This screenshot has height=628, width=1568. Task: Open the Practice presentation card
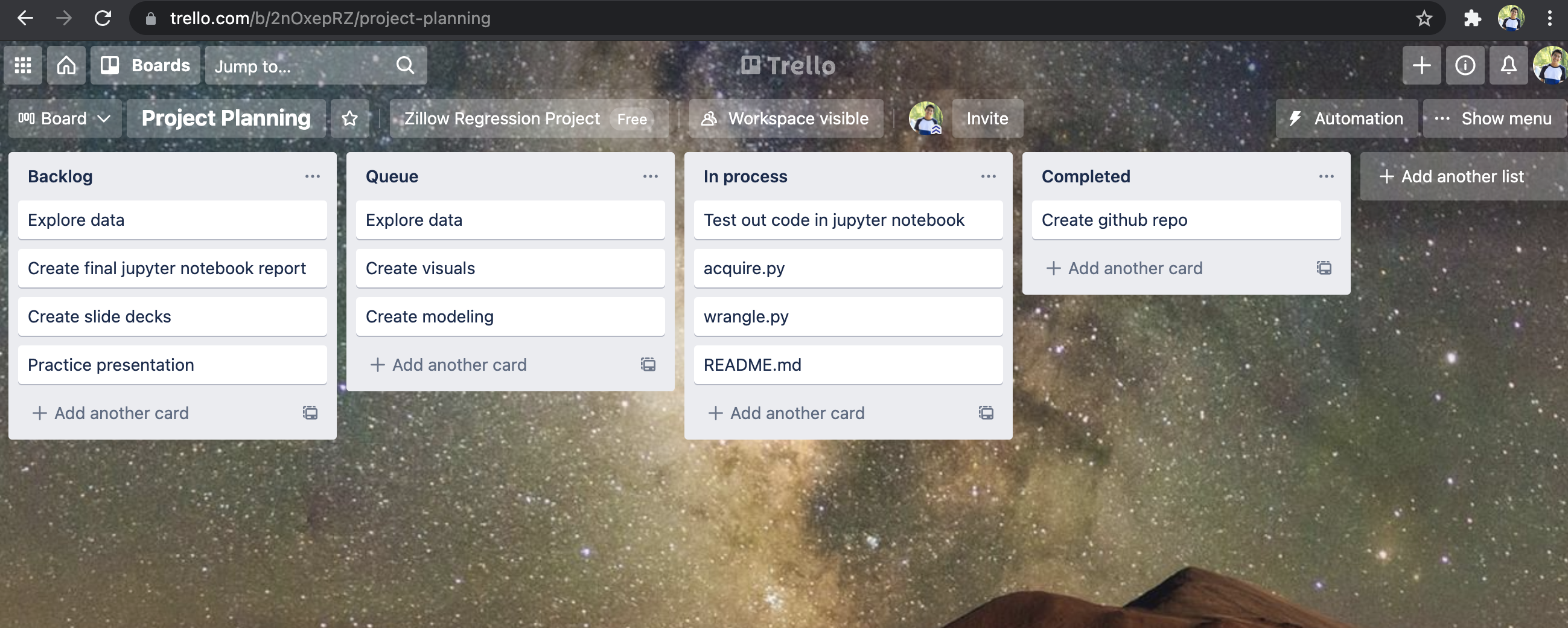point(172,364)
